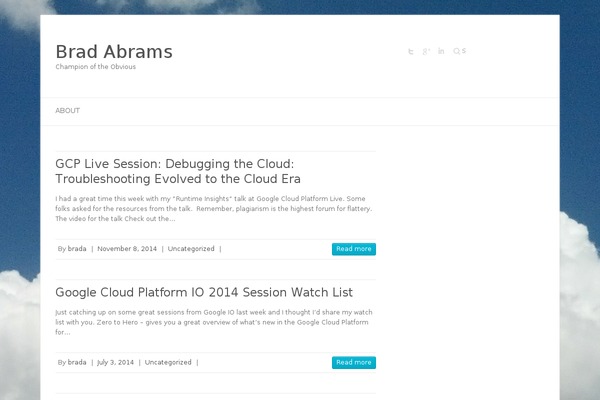Screen dimensions: 600x400
Task: Click the search magnifier icon
Action: tap(457, 51)
